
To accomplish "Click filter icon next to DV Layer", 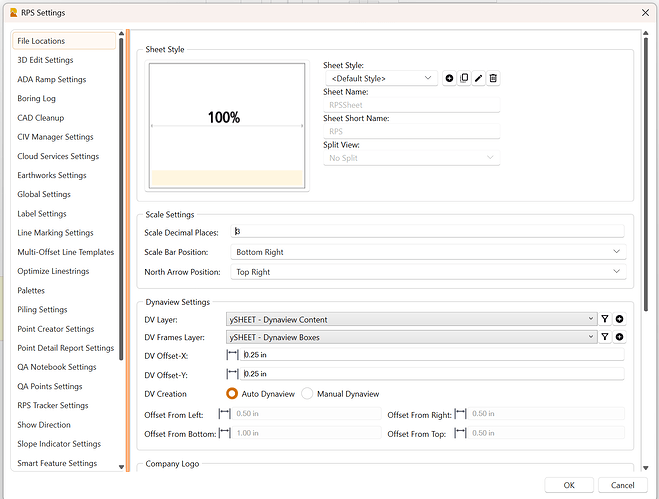I will point(605,319).
